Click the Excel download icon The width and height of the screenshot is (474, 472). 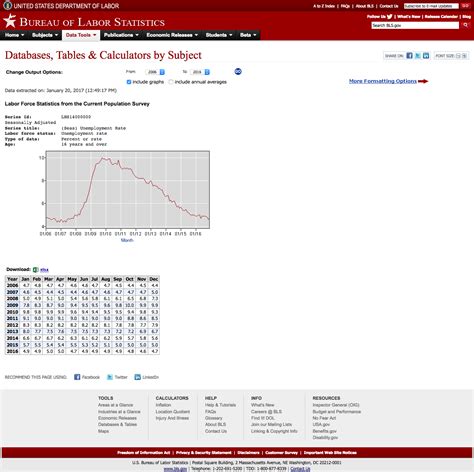36,269
